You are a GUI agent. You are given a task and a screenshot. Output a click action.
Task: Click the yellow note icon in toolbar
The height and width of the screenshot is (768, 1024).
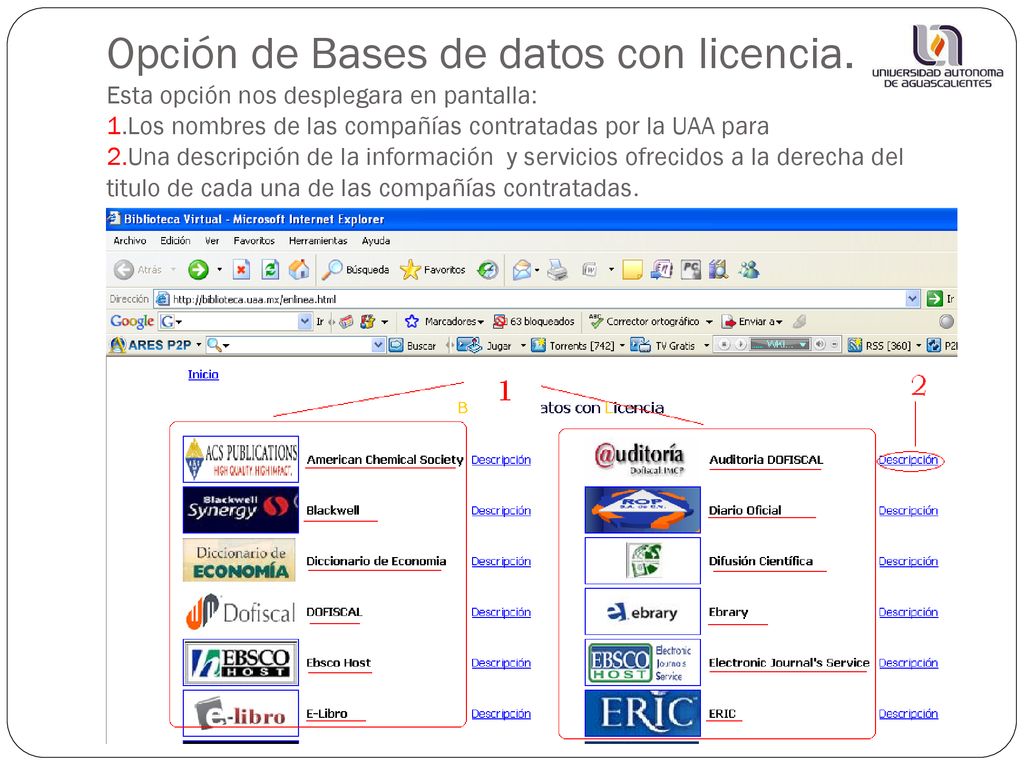[x=632, y=269]
